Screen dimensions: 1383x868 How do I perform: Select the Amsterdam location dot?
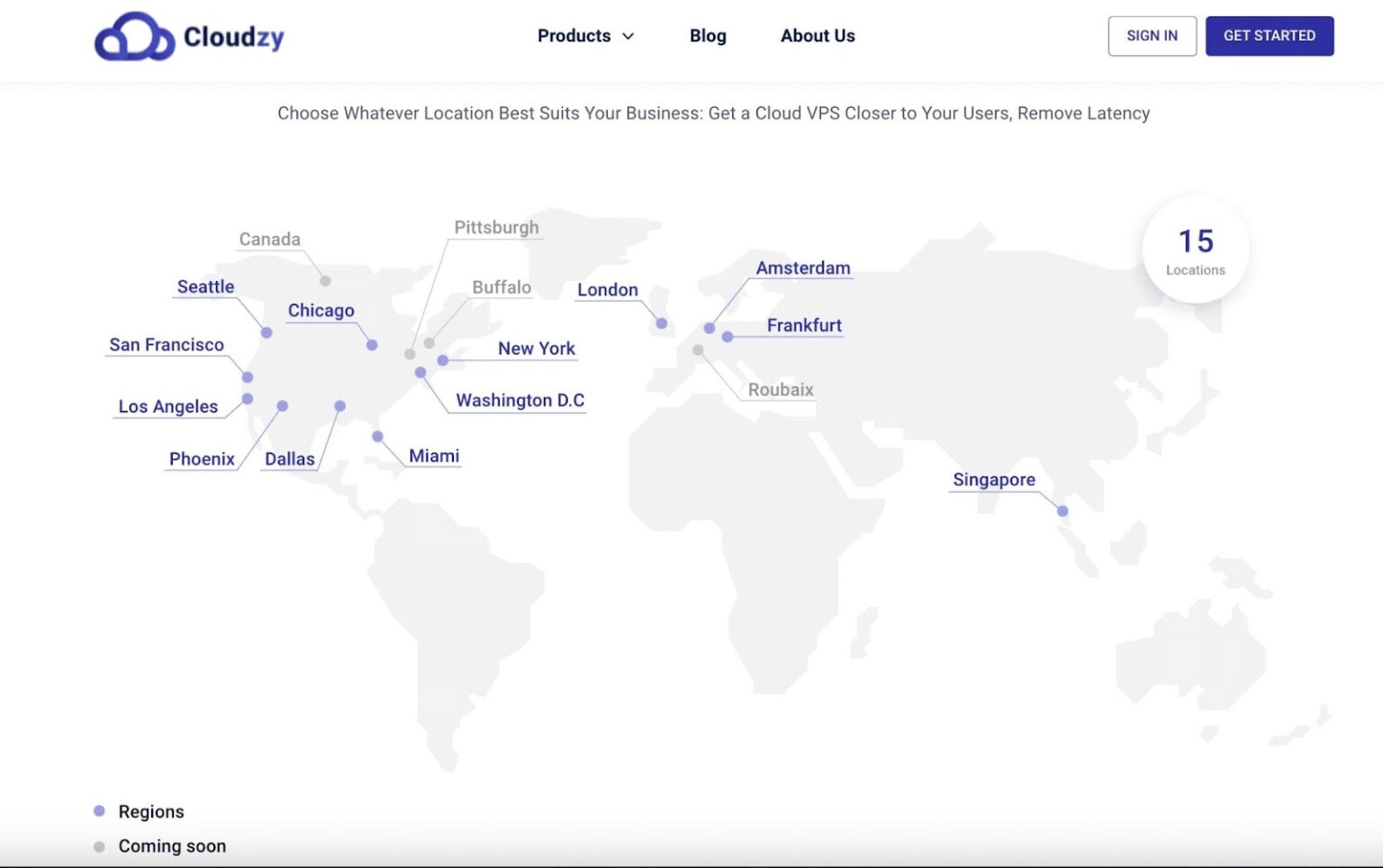tap(710, 329)
